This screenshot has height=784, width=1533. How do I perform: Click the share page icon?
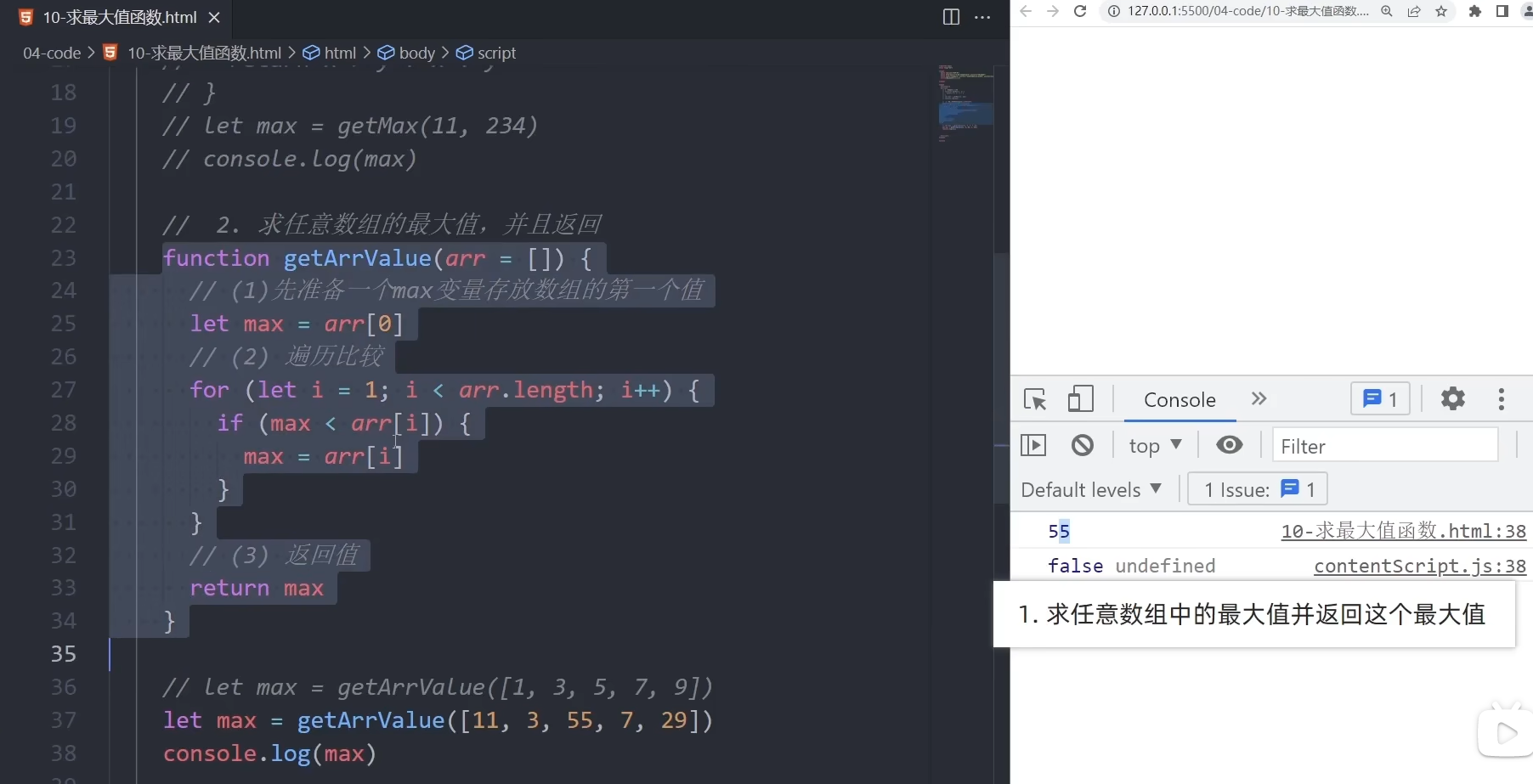1414,11
